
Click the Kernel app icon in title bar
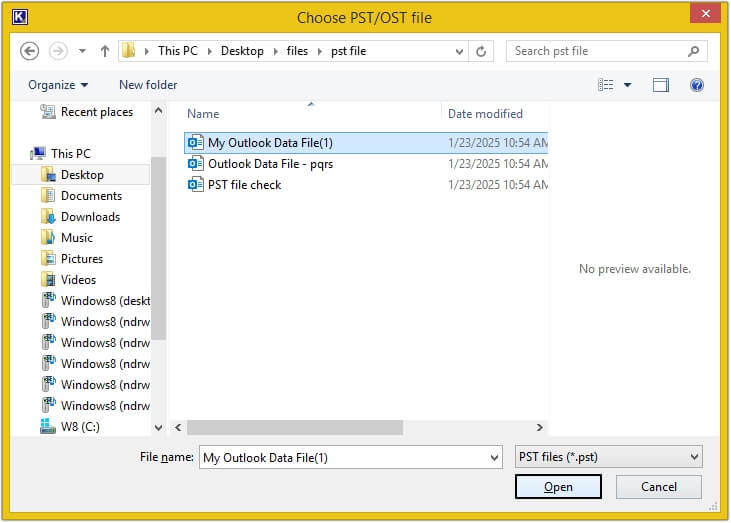(x=20, y=17)
